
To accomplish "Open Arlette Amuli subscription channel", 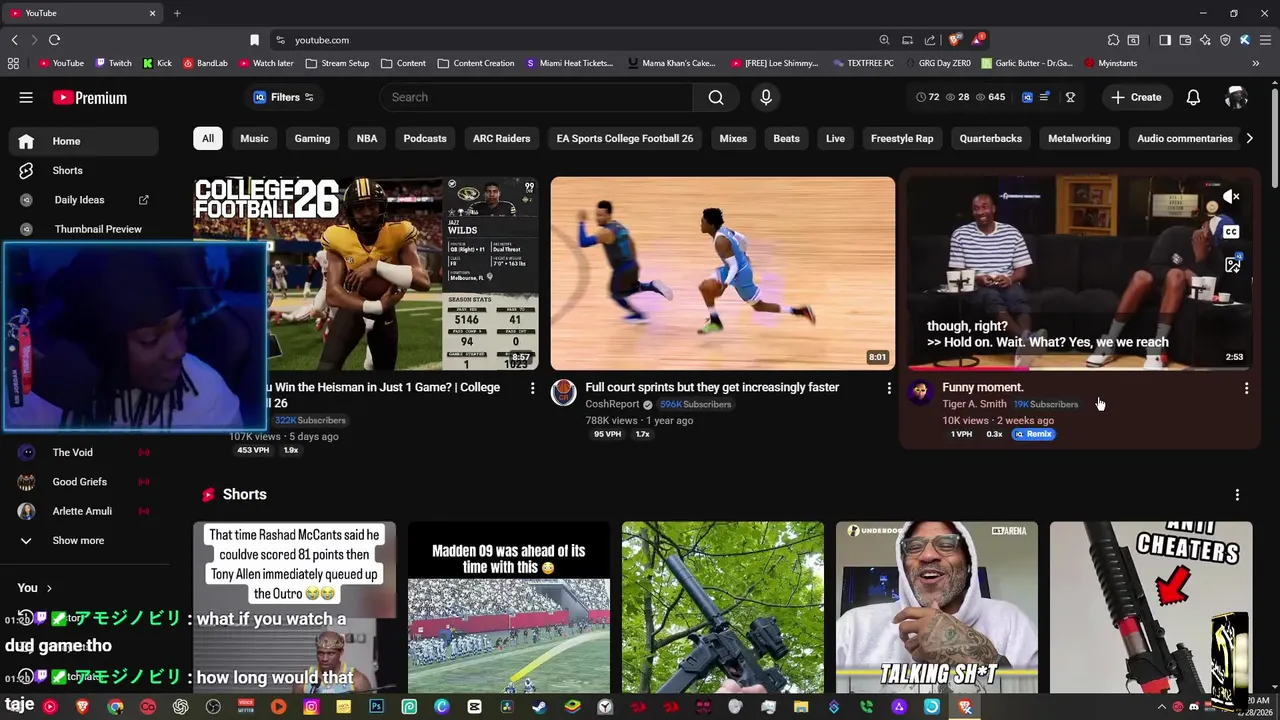I will point(84,511).
